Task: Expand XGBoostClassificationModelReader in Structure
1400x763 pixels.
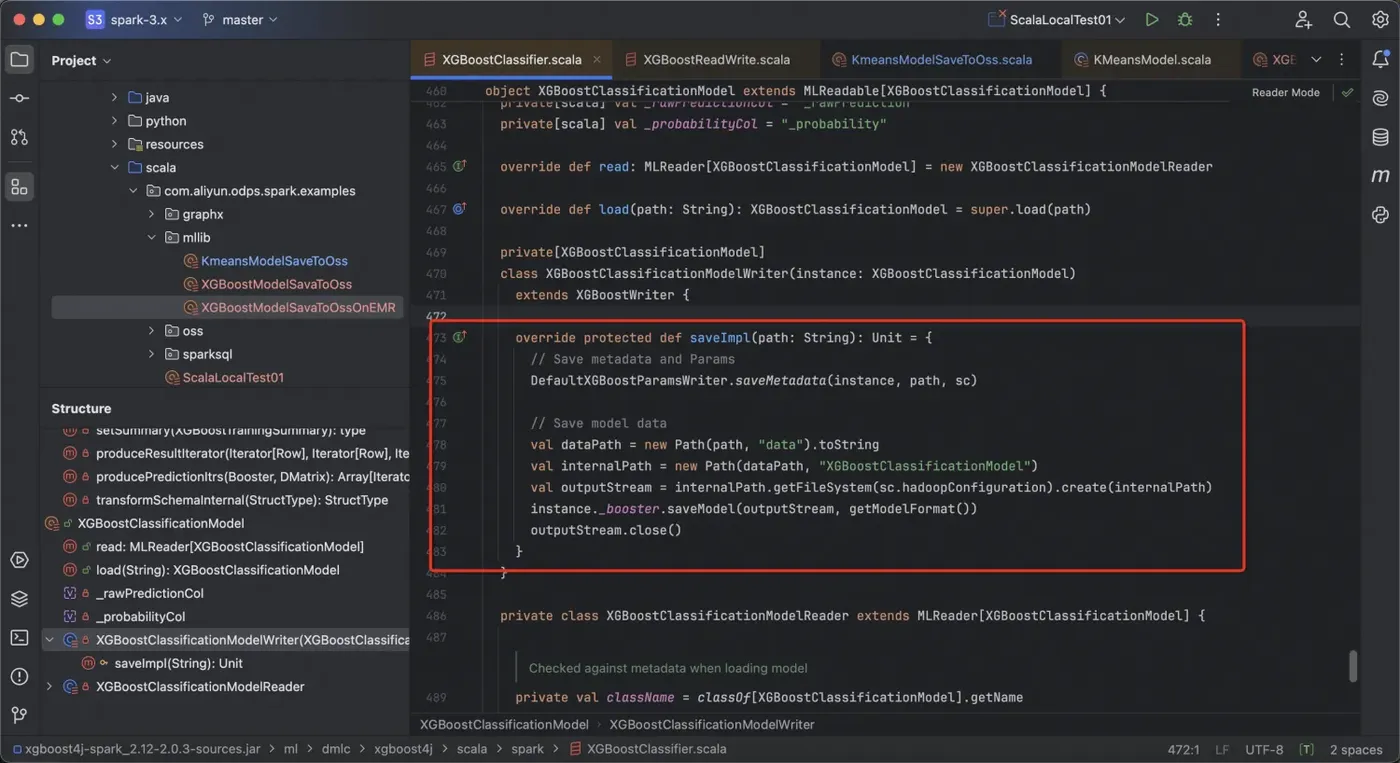Action: click(x=49, y=687)
